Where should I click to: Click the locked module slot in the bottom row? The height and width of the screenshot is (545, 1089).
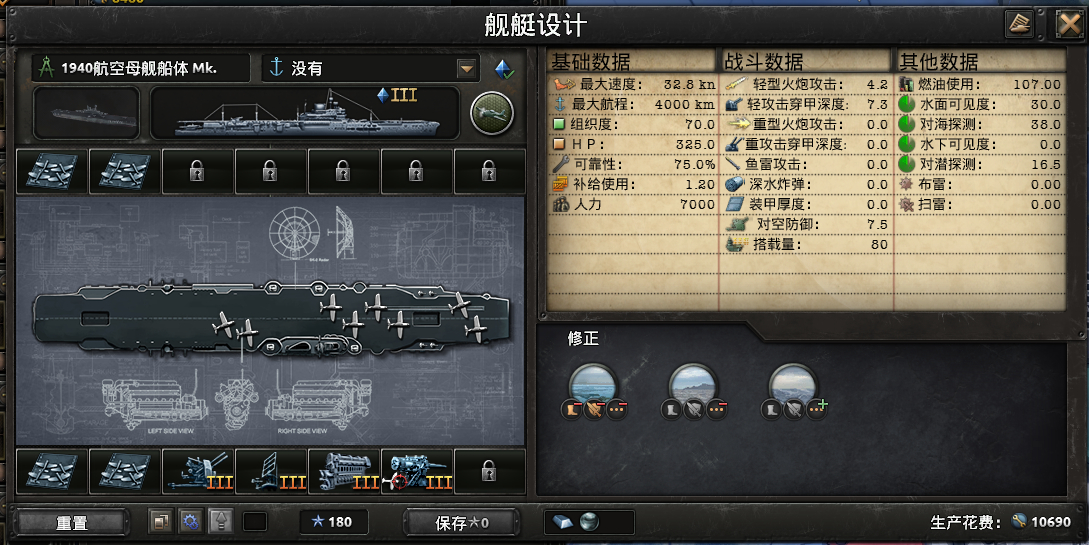pos(489,472)
